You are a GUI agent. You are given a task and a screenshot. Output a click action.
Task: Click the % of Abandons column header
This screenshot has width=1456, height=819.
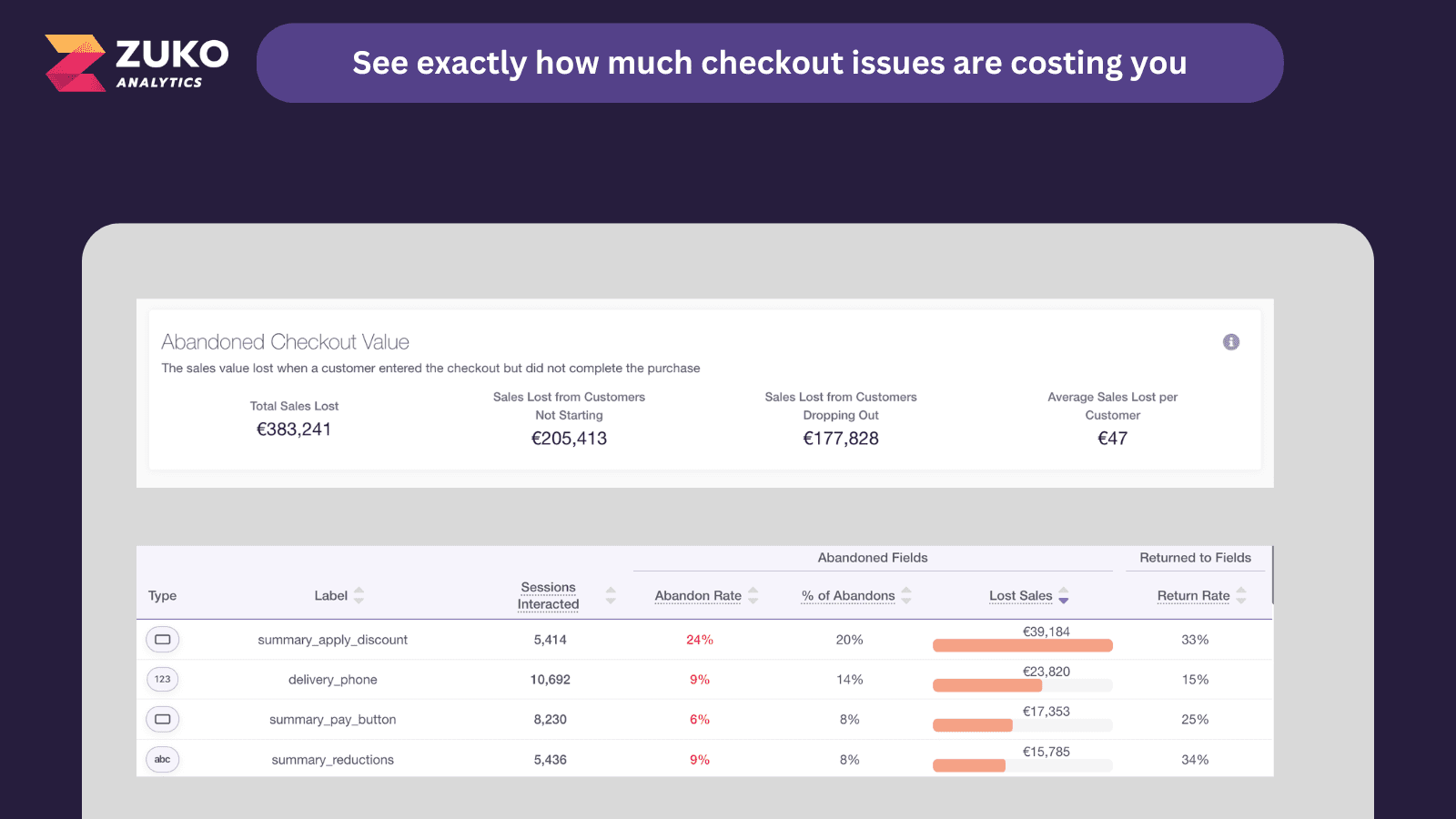pyautogui.click(x=848, y=596)
